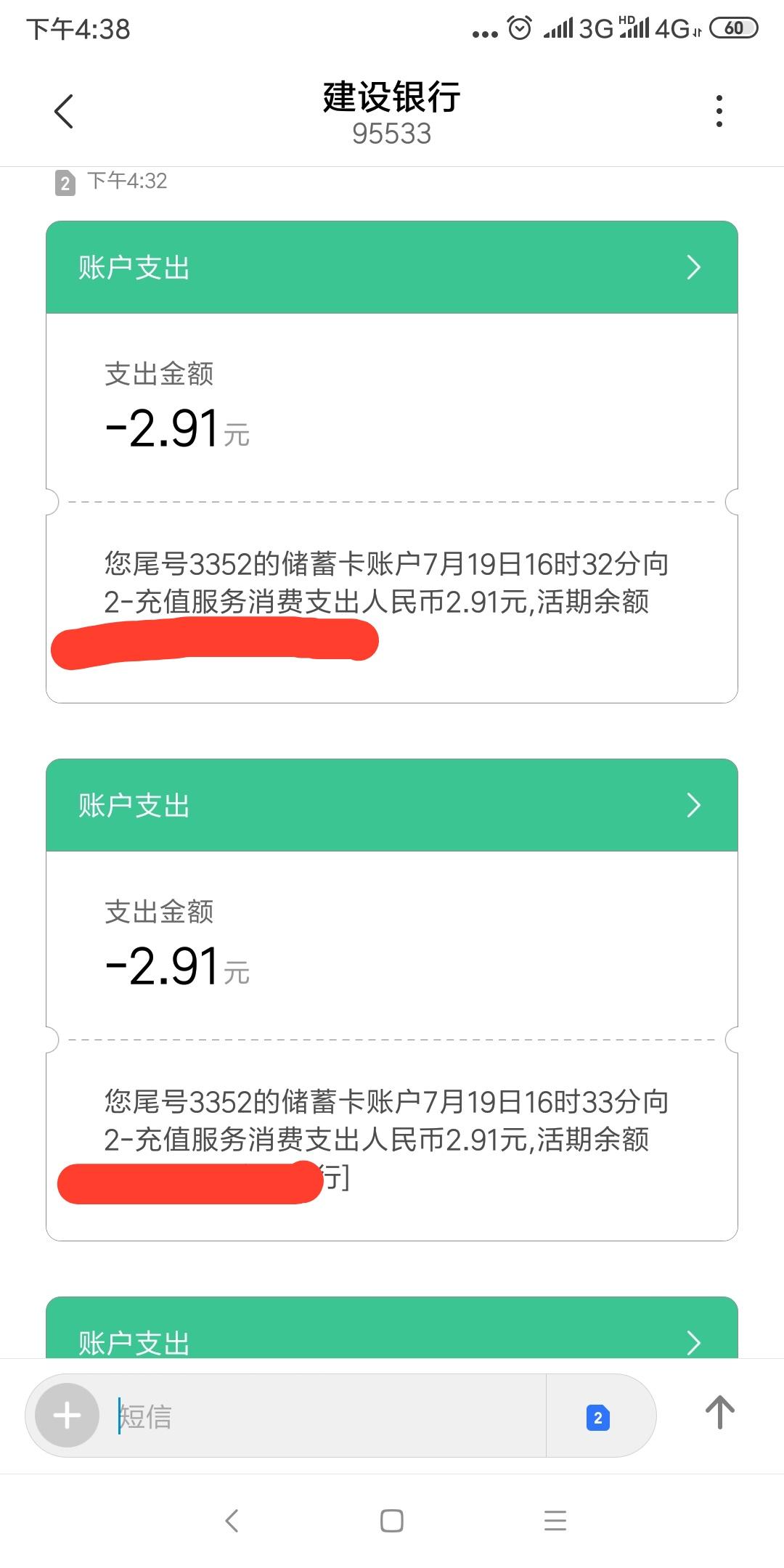This screenshot has width=784, height=1568.
Task: Tap the 短信 message input field
Action: 327,1416
